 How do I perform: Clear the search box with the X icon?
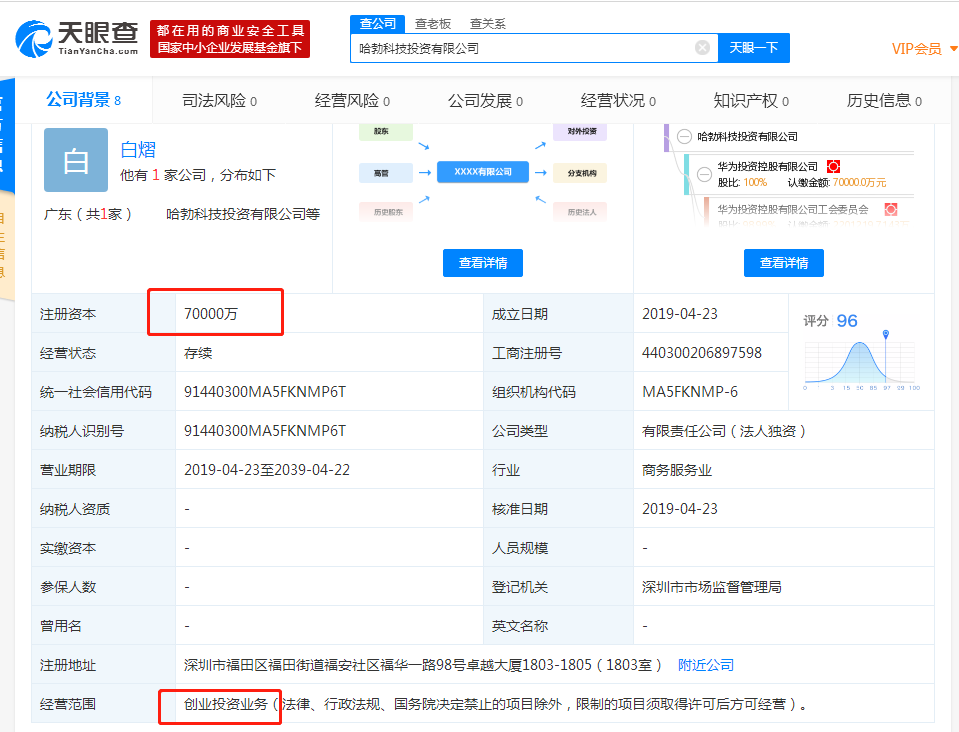pos(702,46)
